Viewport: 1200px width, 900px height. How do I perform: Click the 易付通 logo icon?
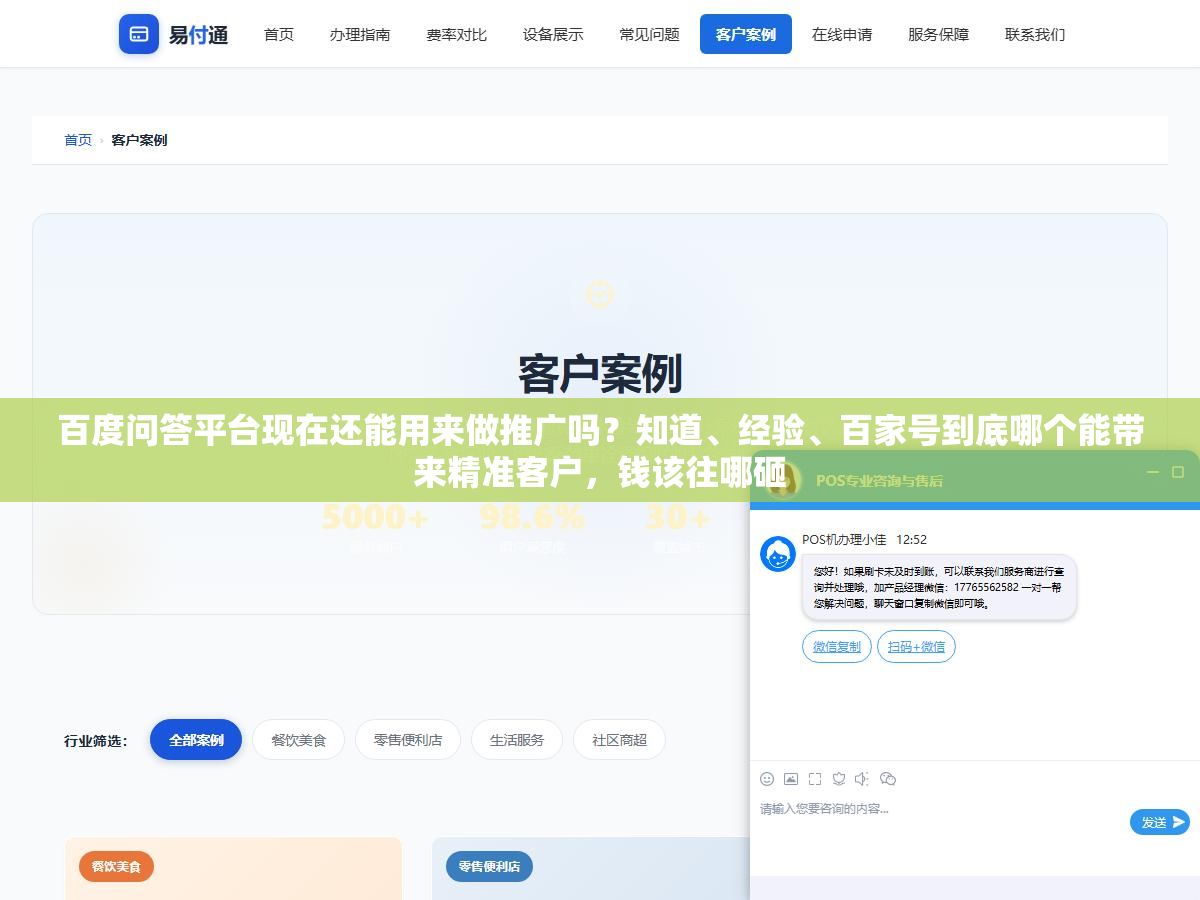139,34
